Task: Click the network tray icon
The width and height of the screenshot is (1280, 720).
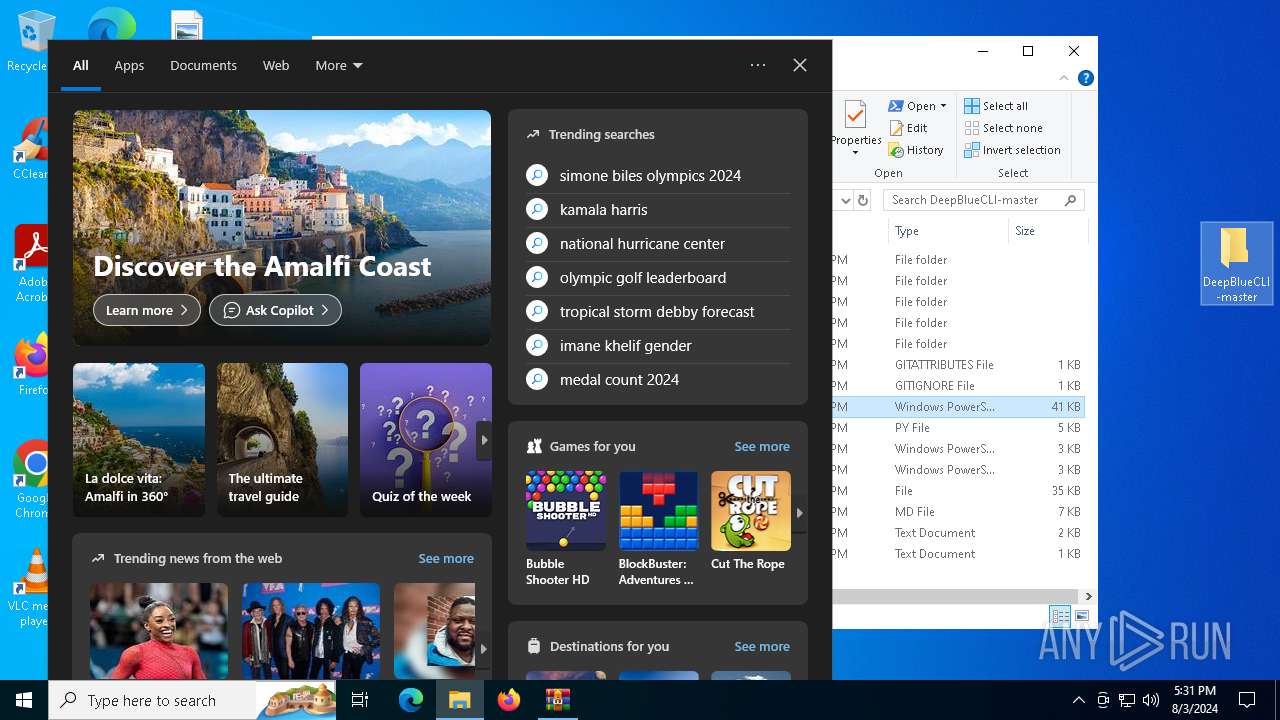Action: pyautogui.click(x=1127, y=700)
